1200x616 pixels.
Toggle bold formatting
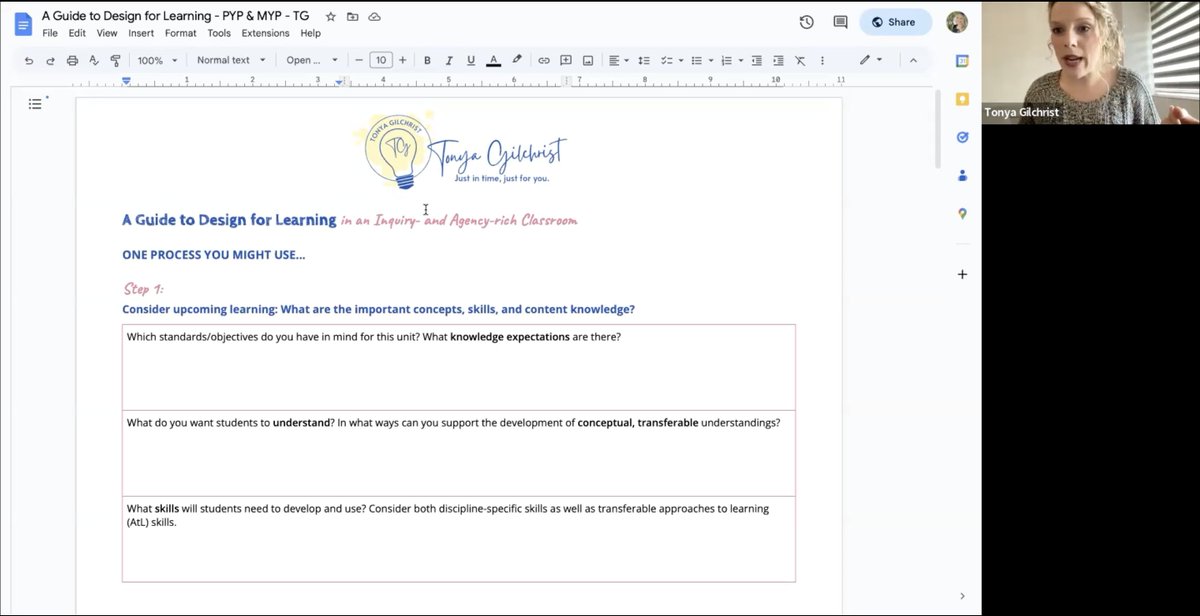(427, 60)
